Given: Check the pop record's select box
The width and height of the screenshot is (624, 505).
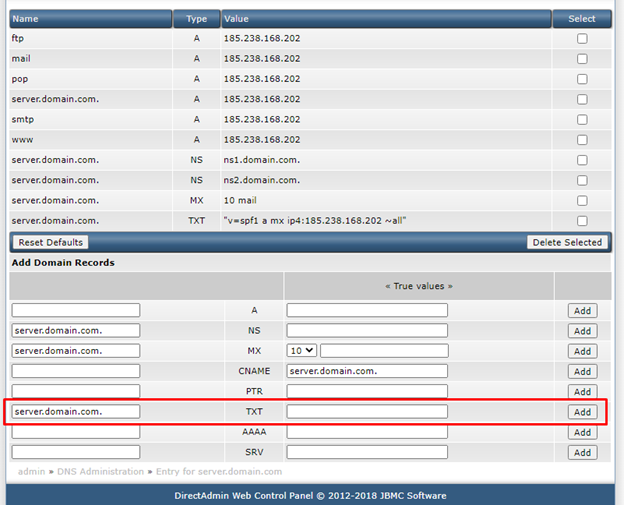Looking at the screenshot, I should coord(582,79).
